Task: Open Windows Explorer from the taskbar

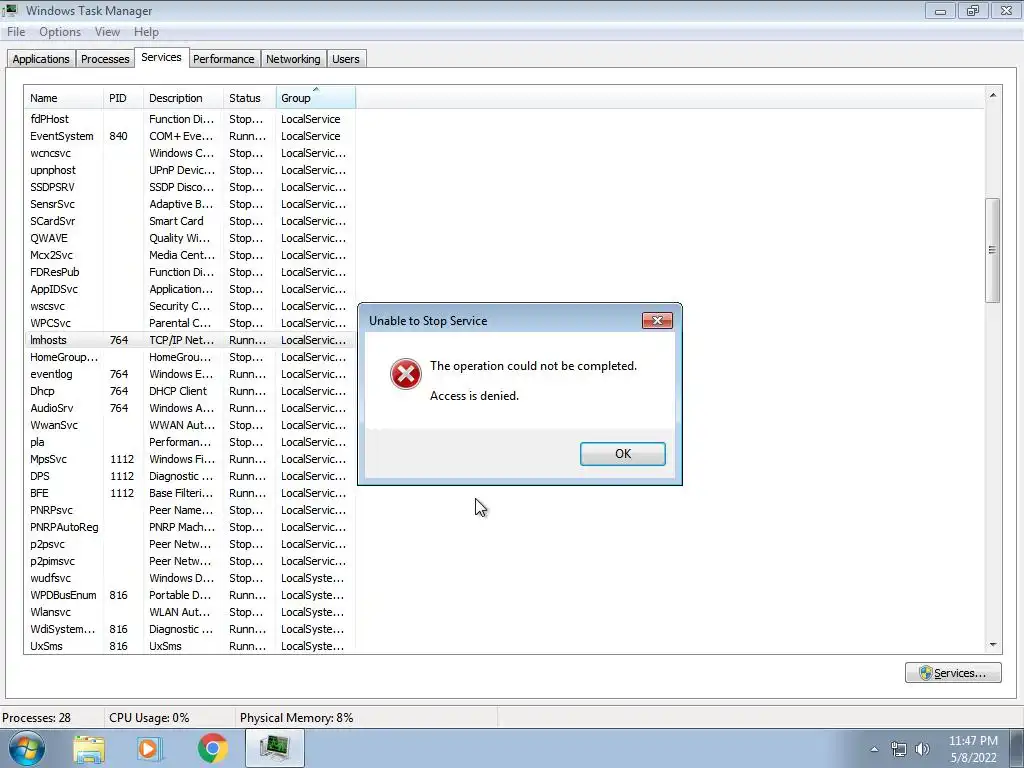Action: (89, 748)
